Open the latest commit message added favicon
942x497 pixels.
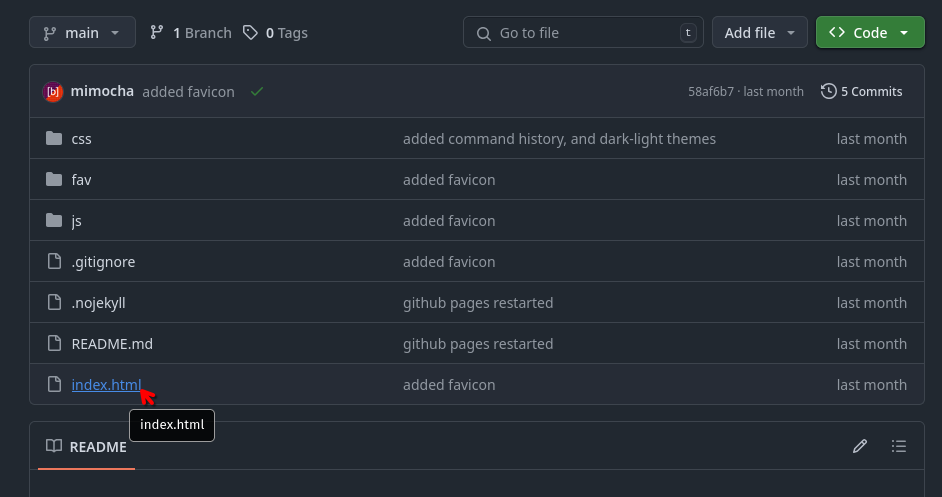[x=188, y=92]
